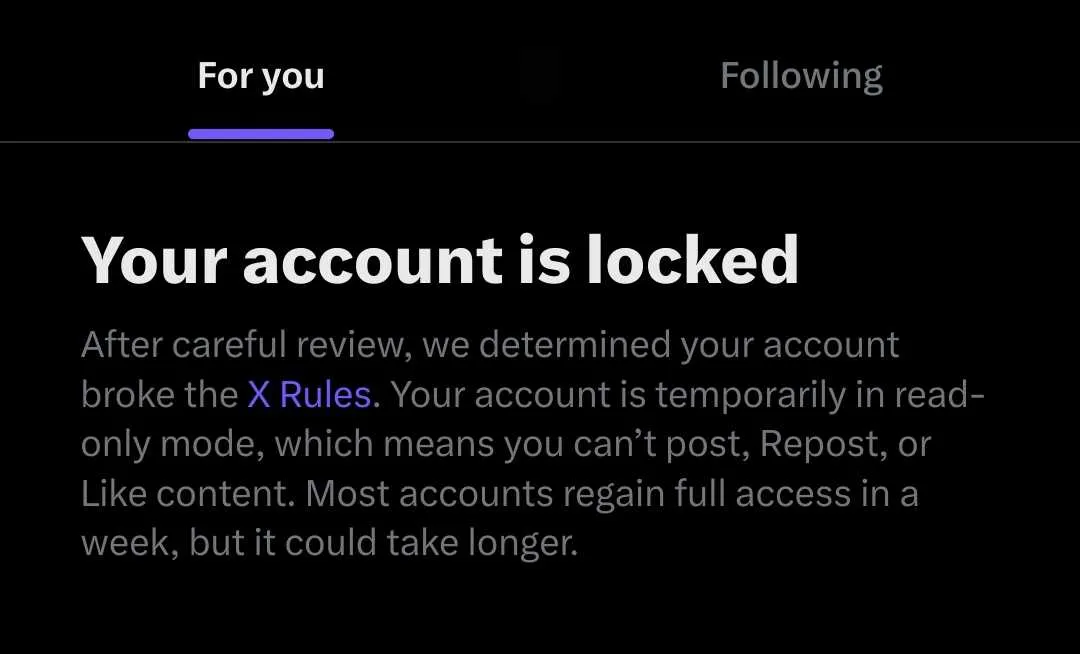Open the Following tab
1080x654 pixels.
801,77
